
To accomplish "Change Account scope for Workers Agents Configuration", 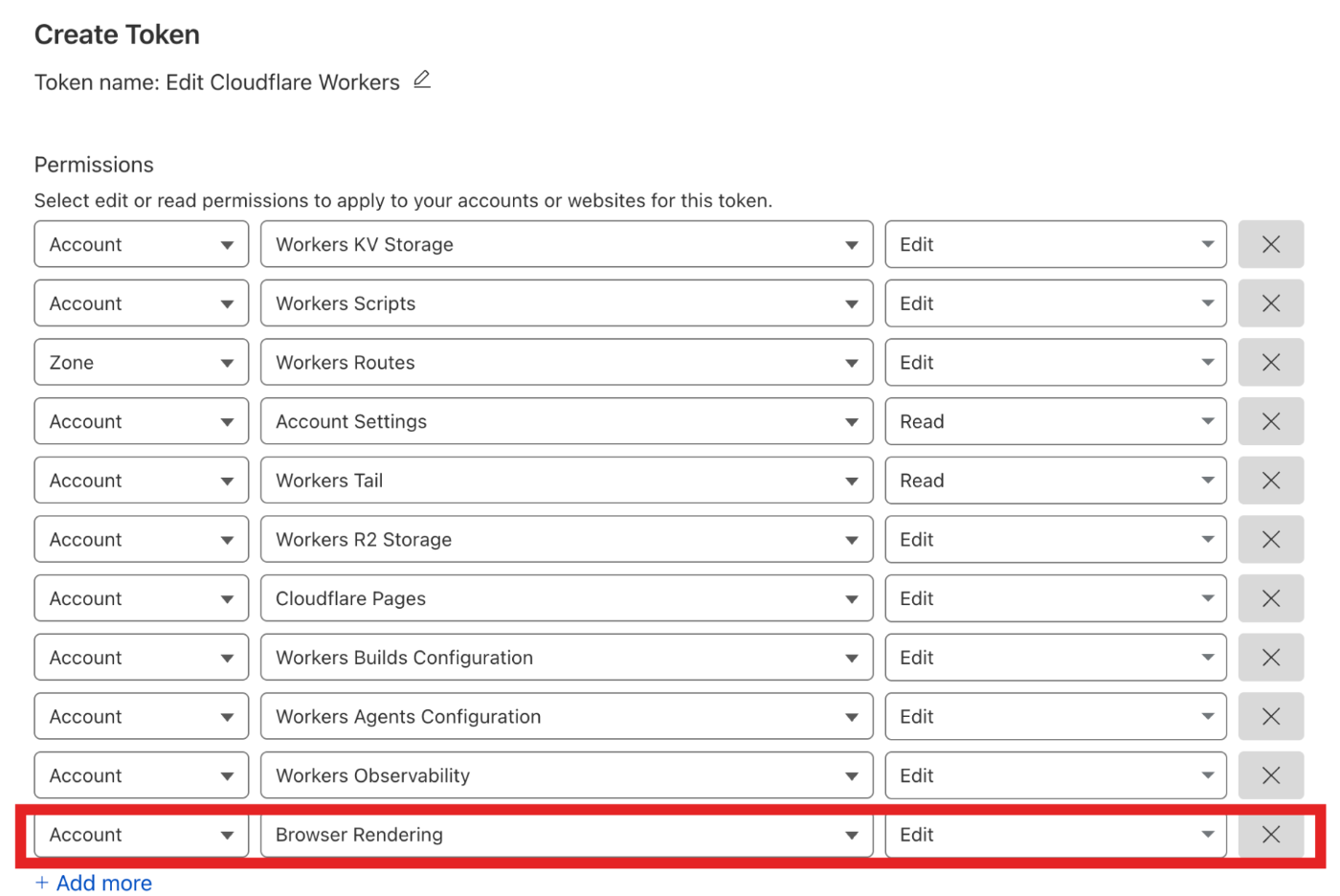I will (x=142, y=717).
